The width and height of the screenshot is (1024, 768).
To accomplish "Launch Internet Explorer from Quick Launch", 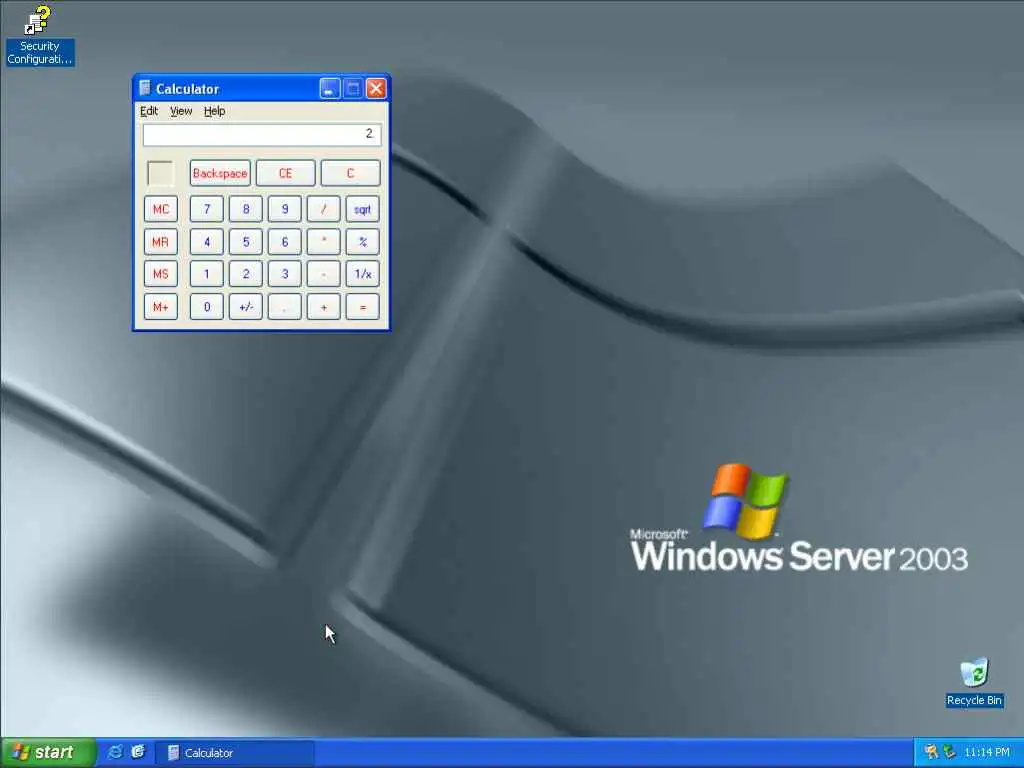I will (115, 752).
